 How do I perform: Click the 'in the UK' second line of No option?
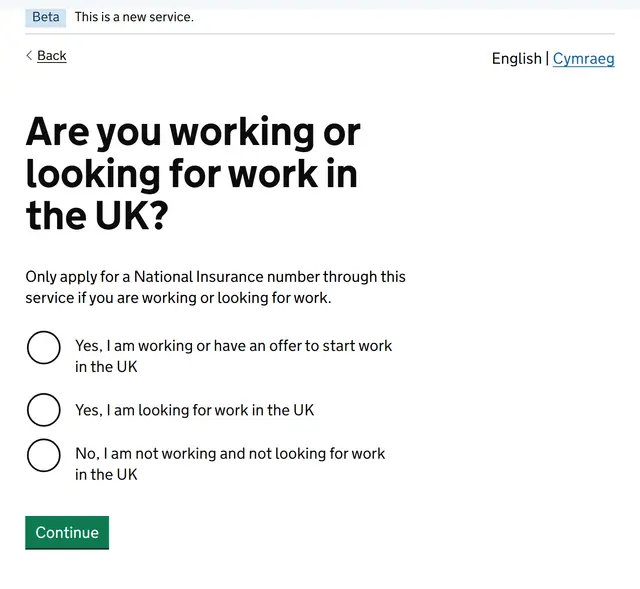pyautogui.click(x=106, y=474)
